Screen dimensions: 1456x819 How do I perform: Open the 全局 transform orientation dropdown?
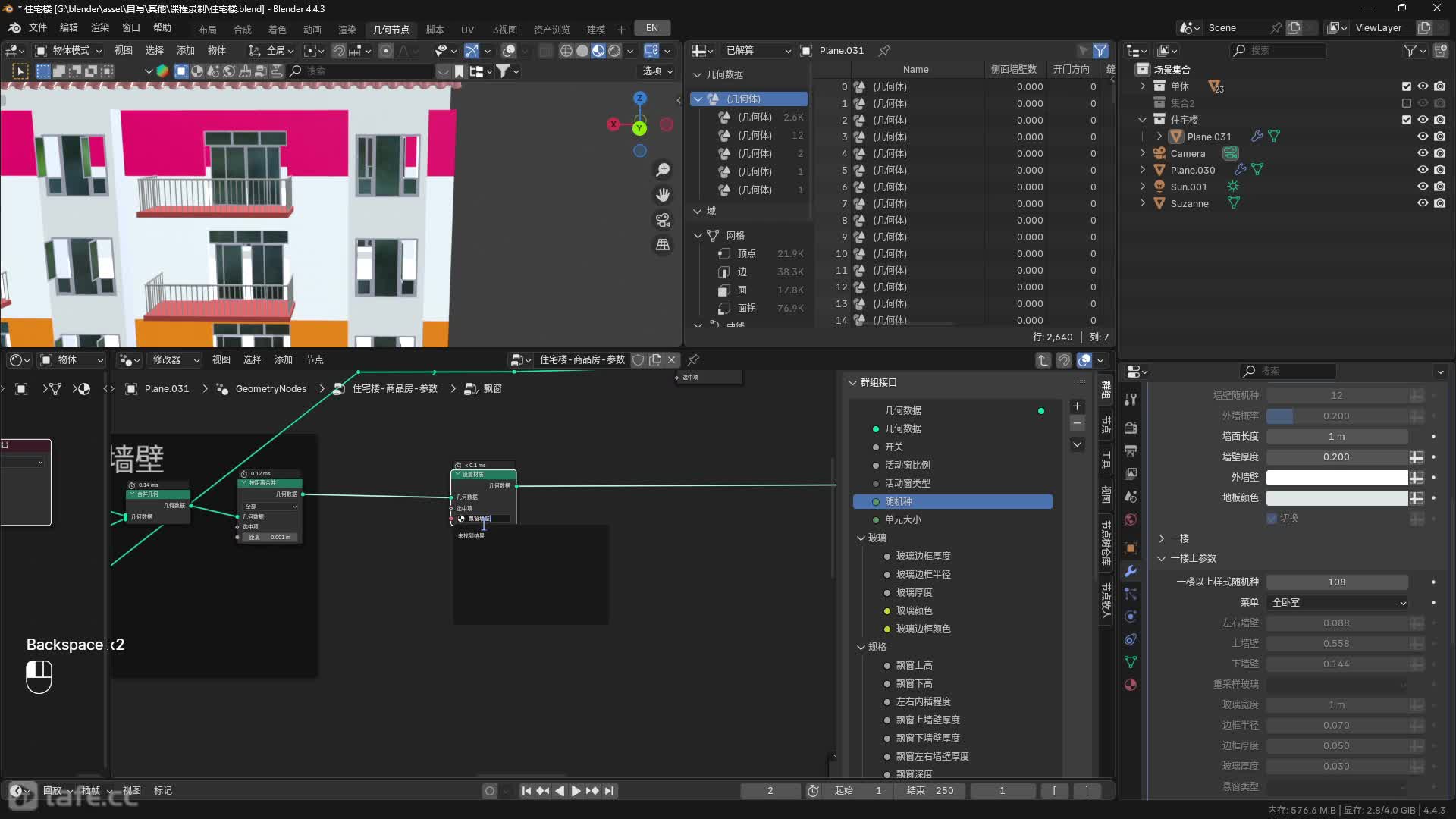pyautogui.click(x=271, y=51)
